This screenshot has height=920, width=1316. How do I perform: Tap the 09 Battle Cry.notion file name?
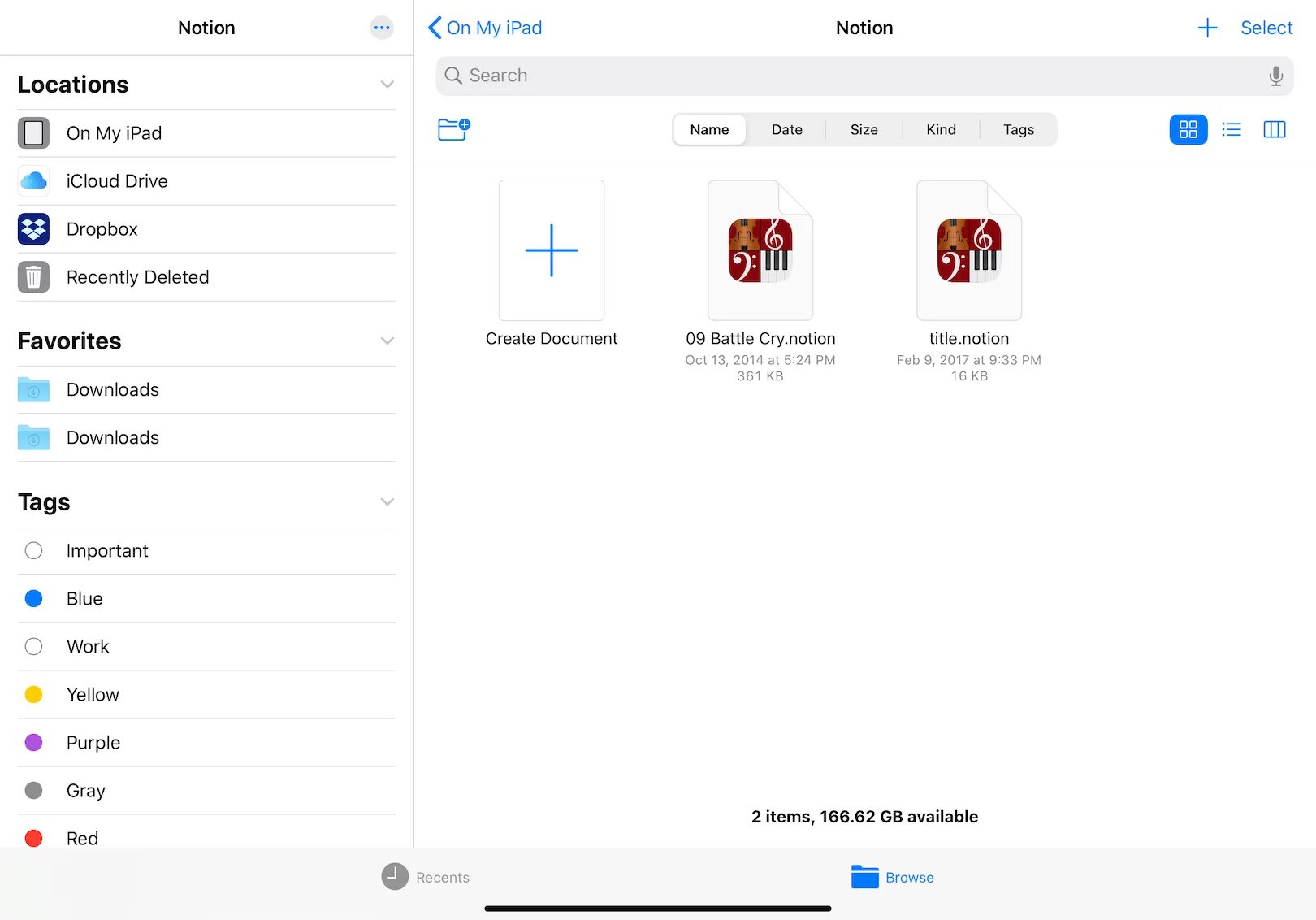point(760,339)
